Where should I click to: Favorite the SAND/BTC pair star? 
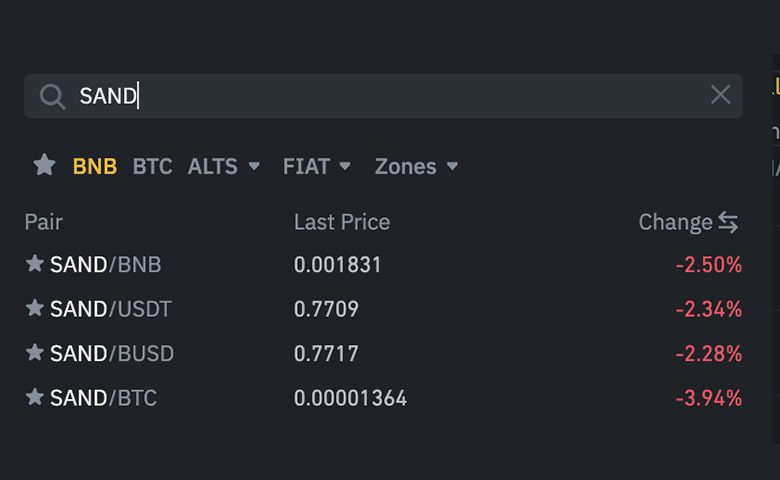point(34,396)
